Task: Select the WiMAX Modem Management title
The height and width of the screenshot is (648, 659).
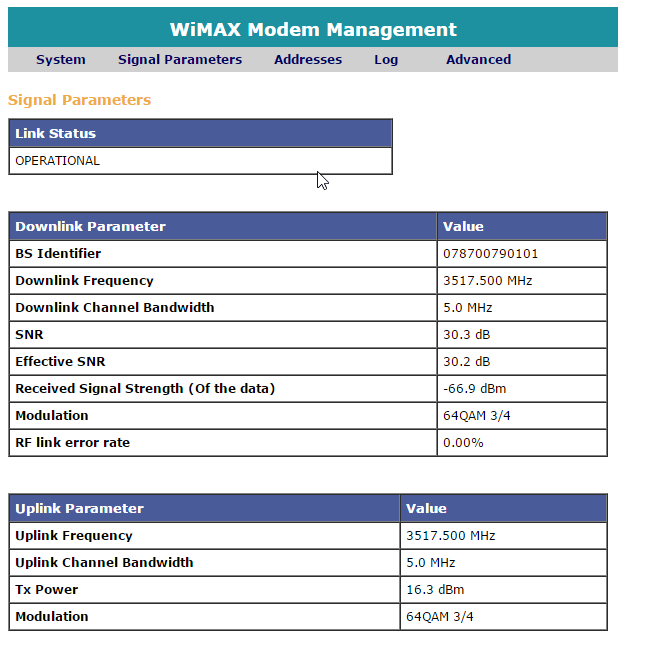Action: (x=313, y=30)
